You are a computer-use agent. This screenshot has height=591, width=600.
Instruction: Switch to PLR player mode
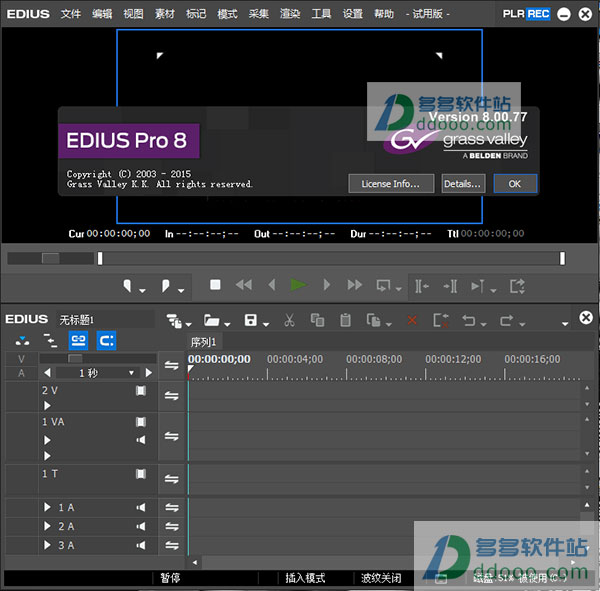(x=514, y=14)
